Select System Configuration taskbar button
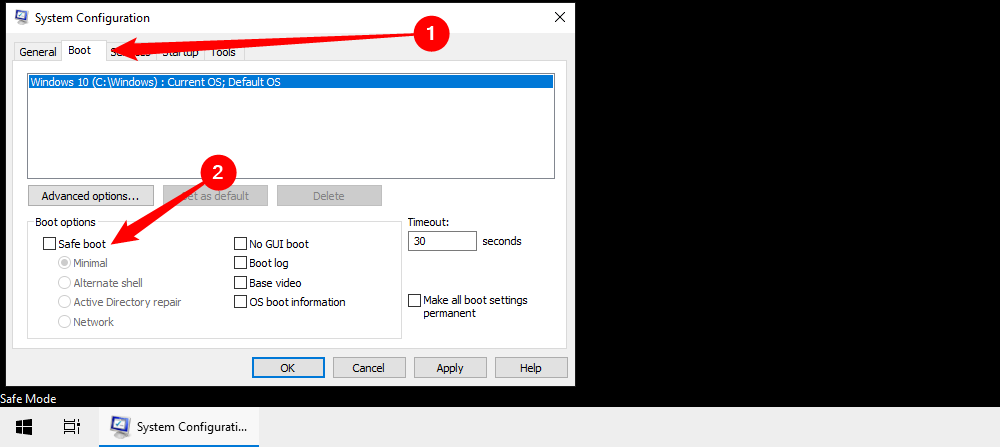This screenshot has height=447, width=1000. [x=179, y=427]
